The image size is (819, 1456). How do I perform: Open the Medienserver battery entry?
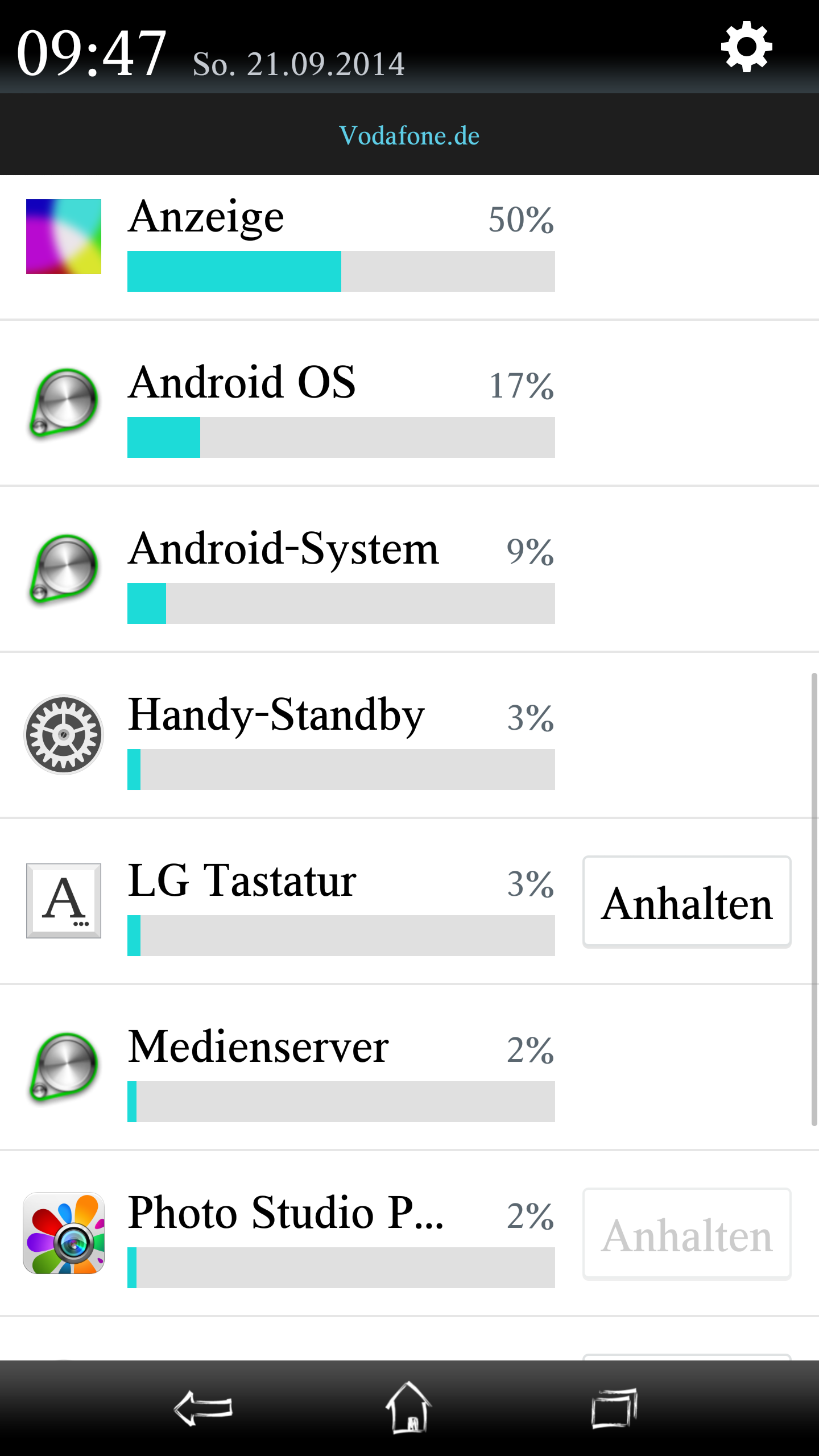[x=409, y=1068]
